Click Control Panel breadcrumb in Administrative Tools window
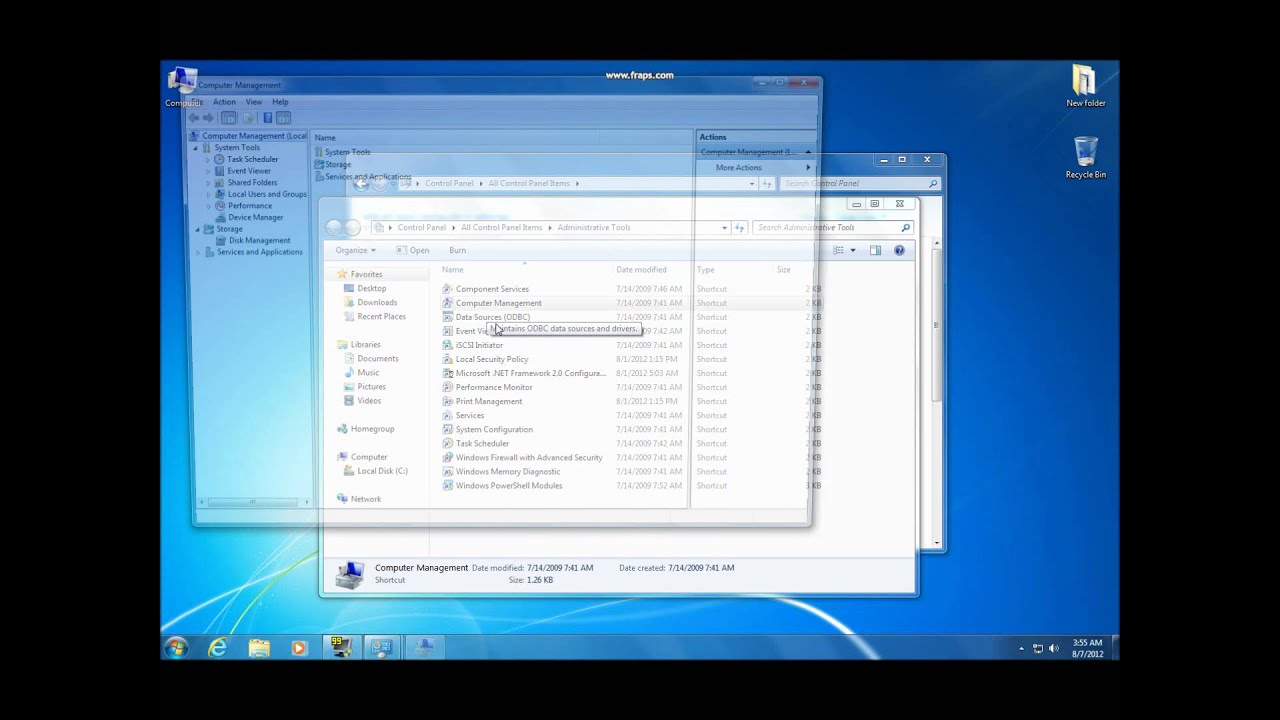Image resolution: width=1280 pixels, height=720 pixels. [421, 227]
